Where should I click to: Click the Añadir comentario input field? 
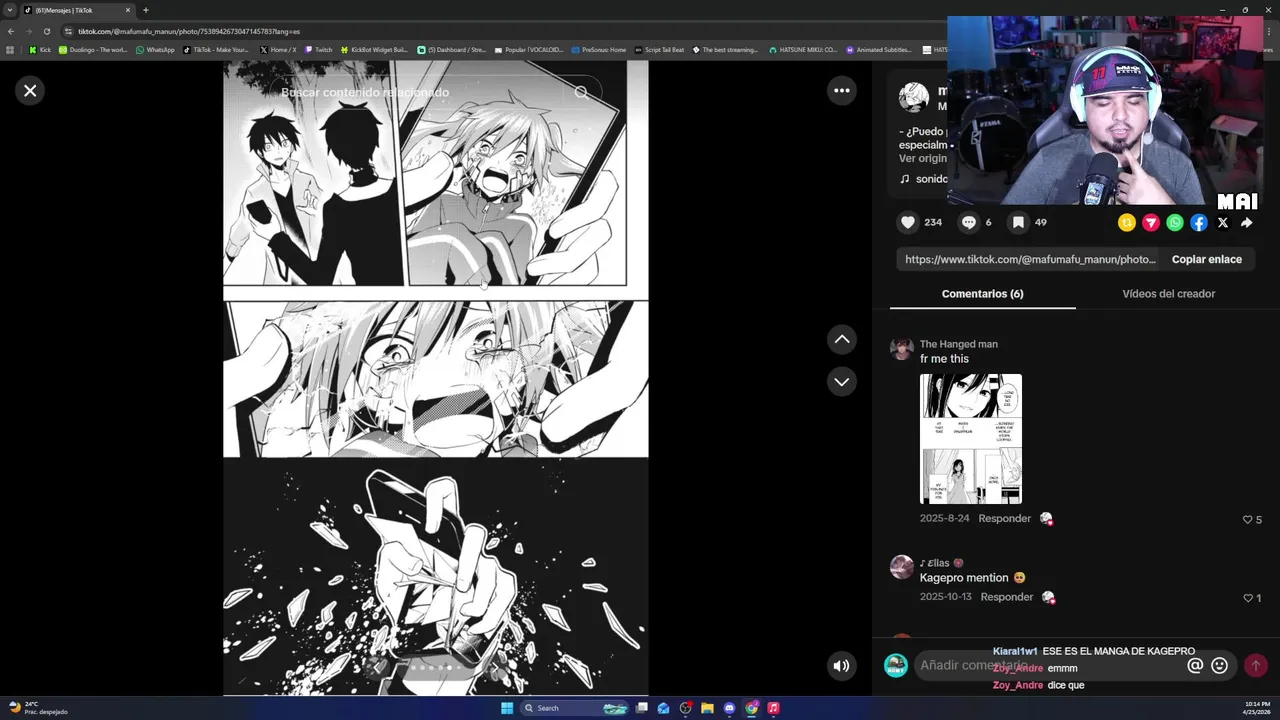[1050, 666]
